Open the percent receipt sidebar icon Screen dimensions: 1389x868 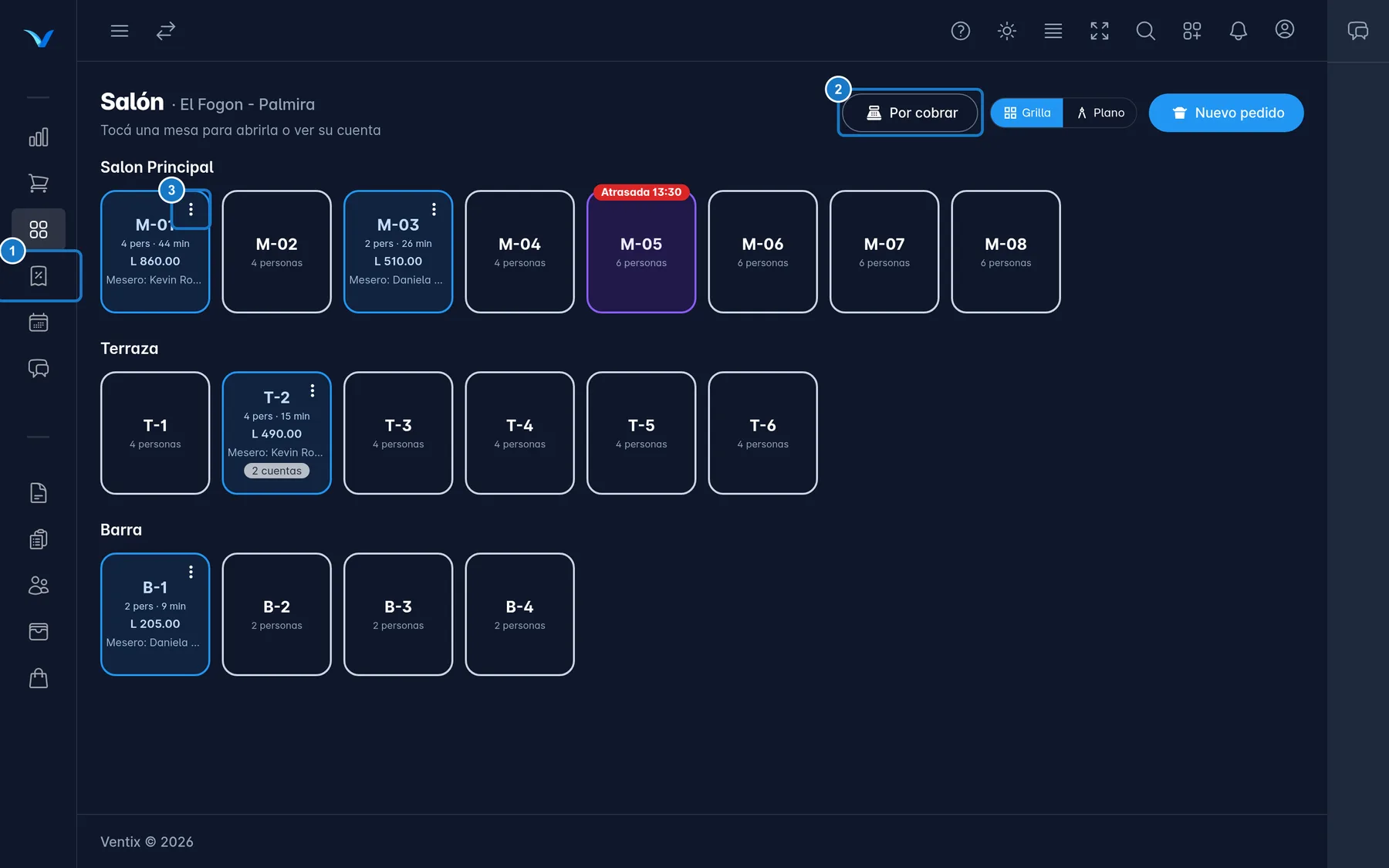(x=39, y=276)
